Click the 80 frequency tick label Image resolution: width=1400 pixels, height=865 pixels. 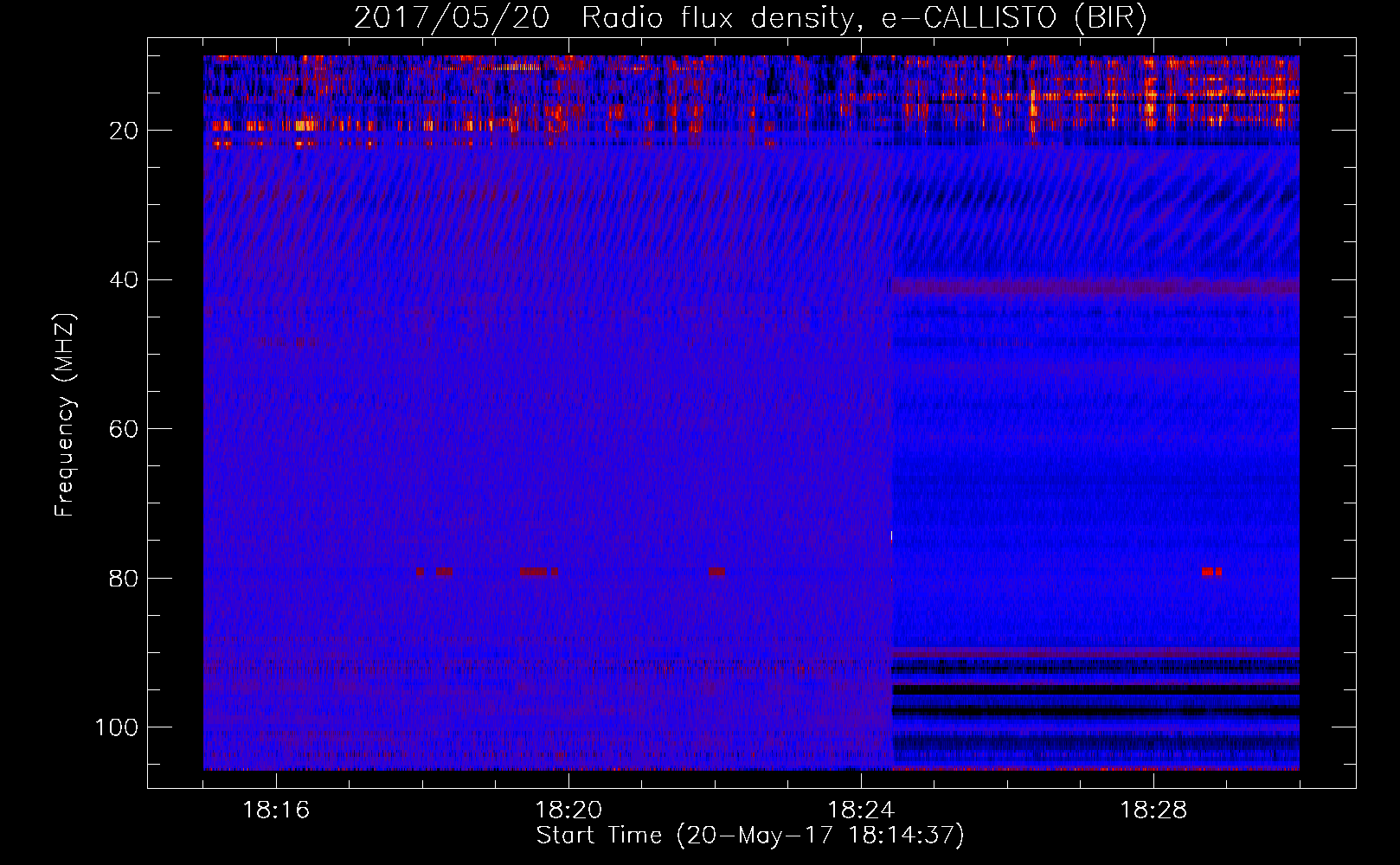[x=125, y=578]
